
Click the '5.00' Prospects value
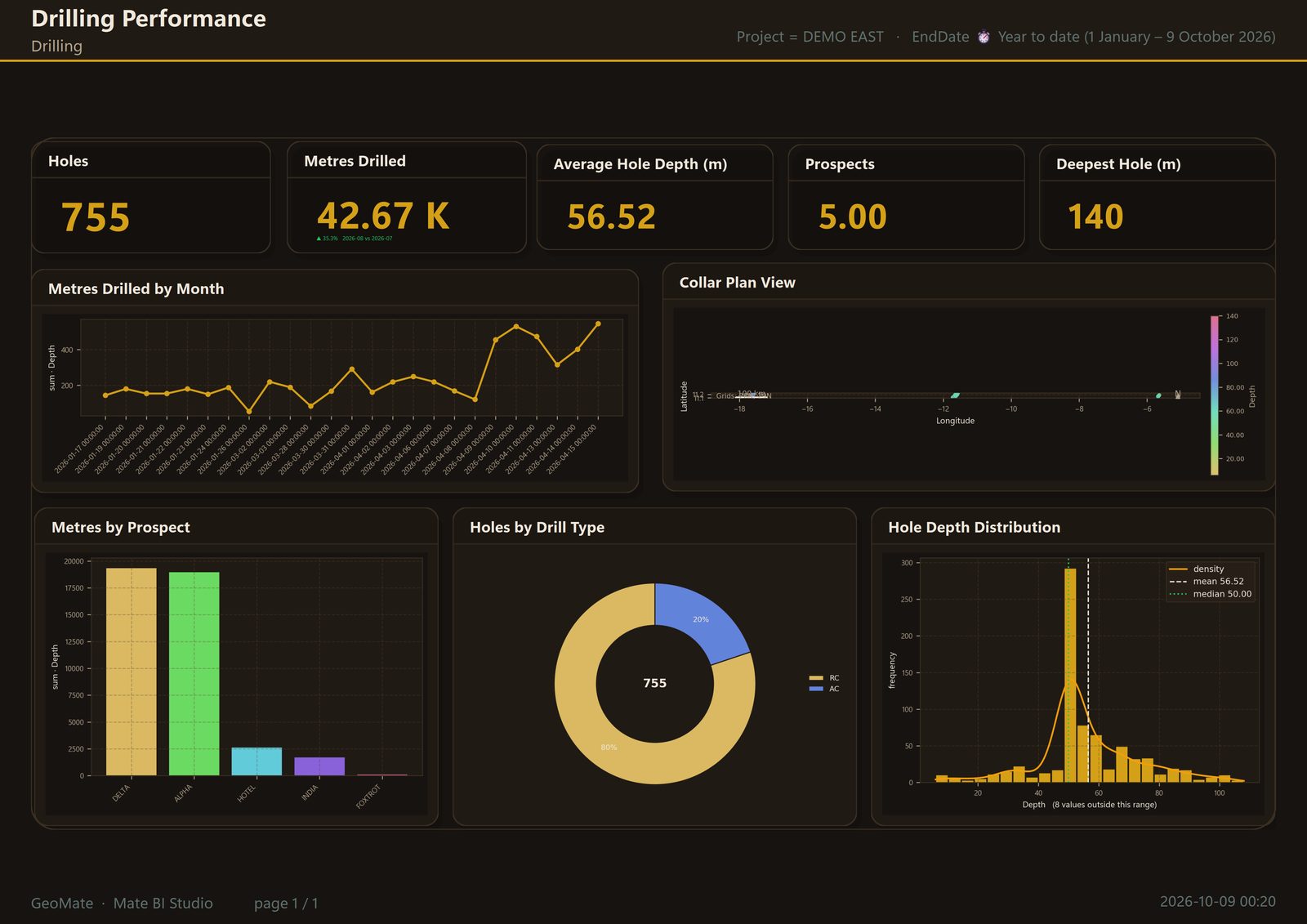pyautogui.click(x=853, y=216)
